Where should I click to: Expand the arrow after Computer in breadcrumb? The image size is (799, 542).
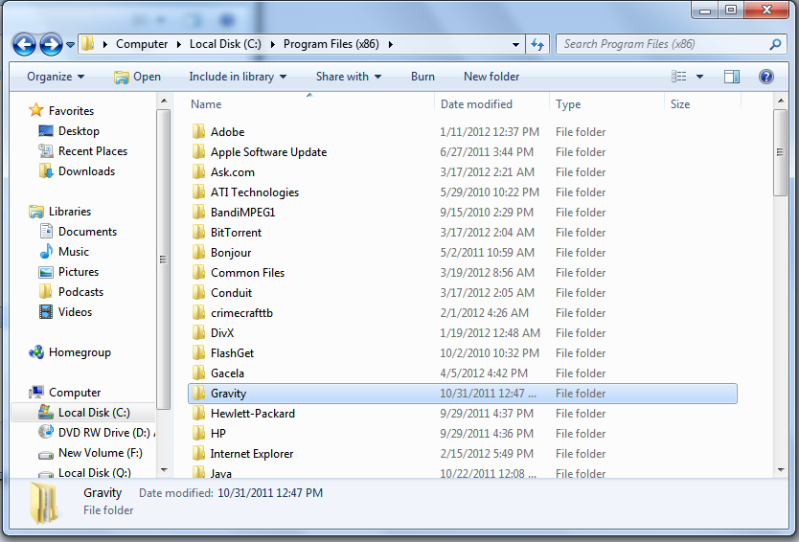pyautogui.click(x=179, y=44)
